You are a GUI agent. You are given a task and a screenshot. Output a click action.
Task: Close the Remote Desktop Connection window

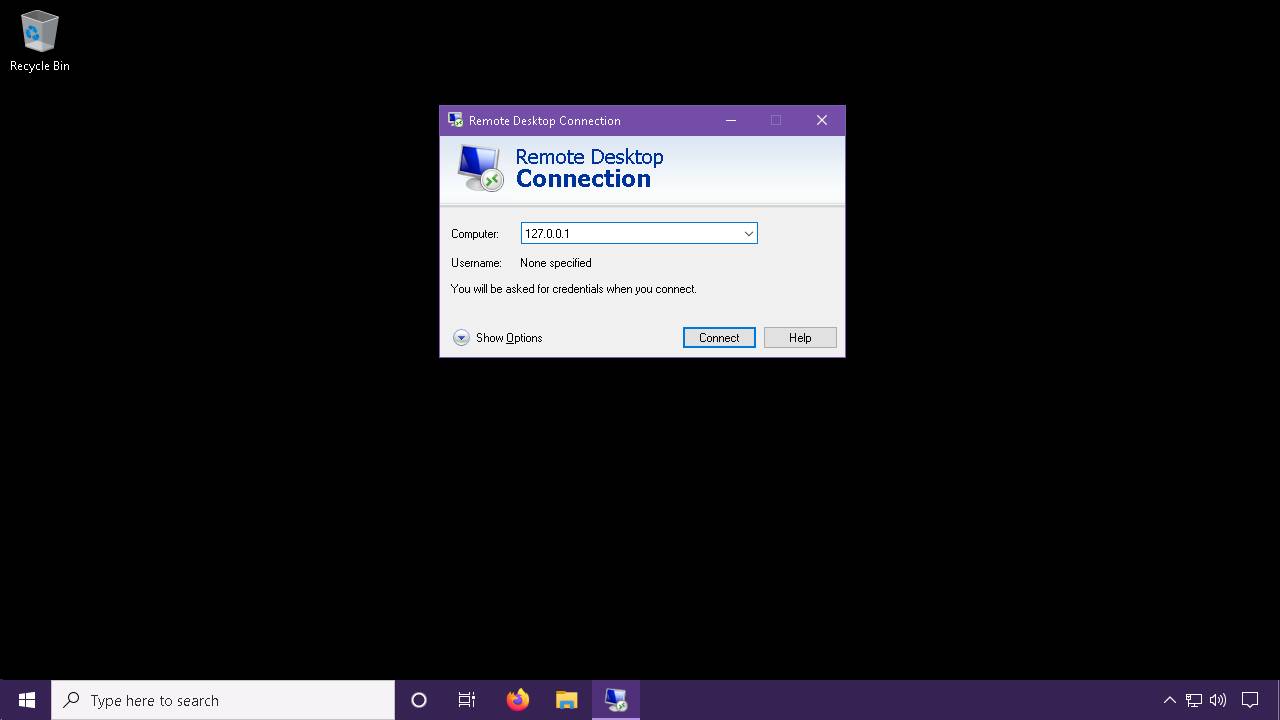tap(822, 120)
